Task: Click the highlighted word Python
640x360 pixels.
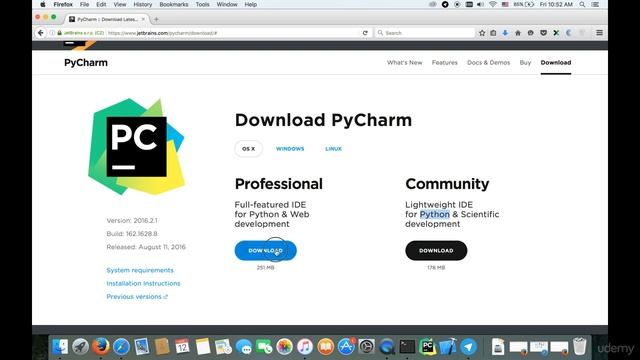Action: point(434,214)
